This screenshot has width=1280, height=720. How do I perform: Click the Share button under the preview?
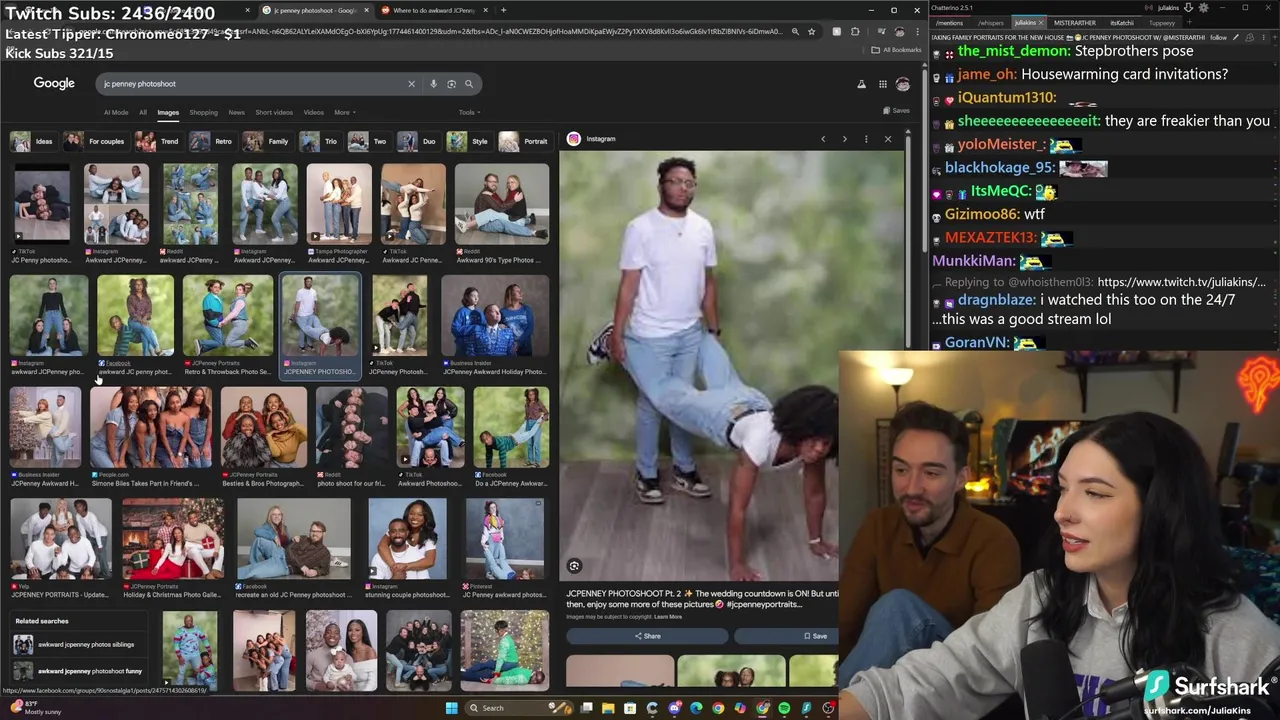click(x=648, y=636)
